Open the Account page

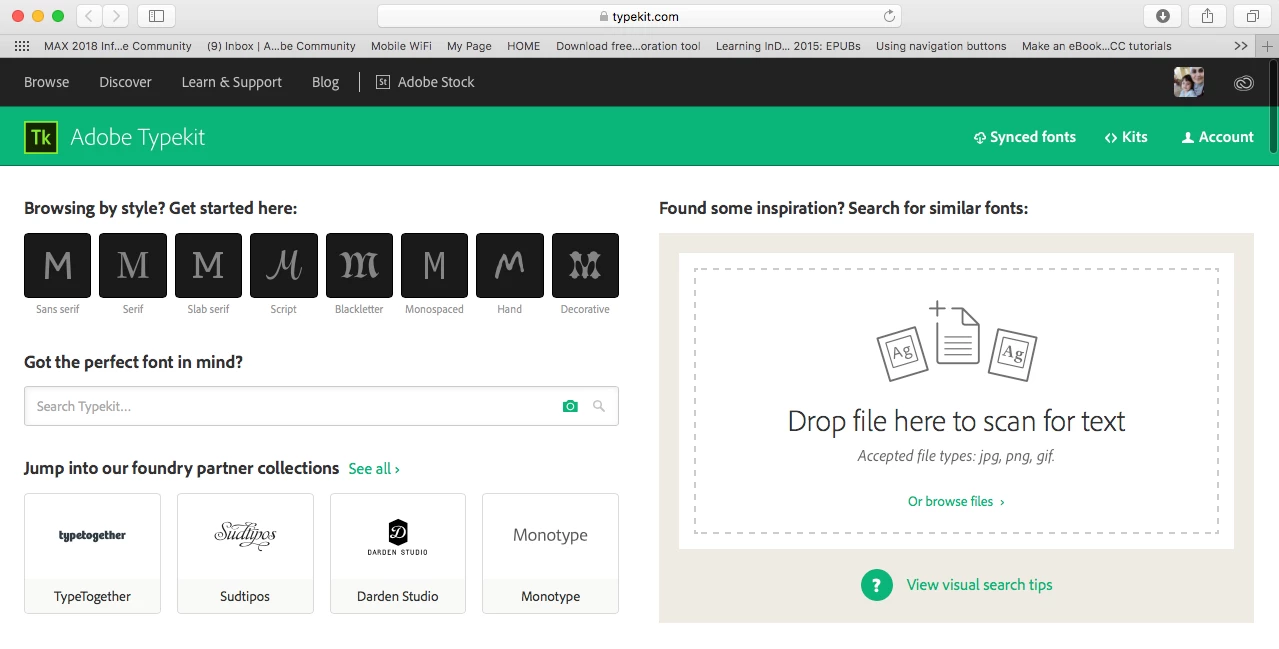point(1217,137)
